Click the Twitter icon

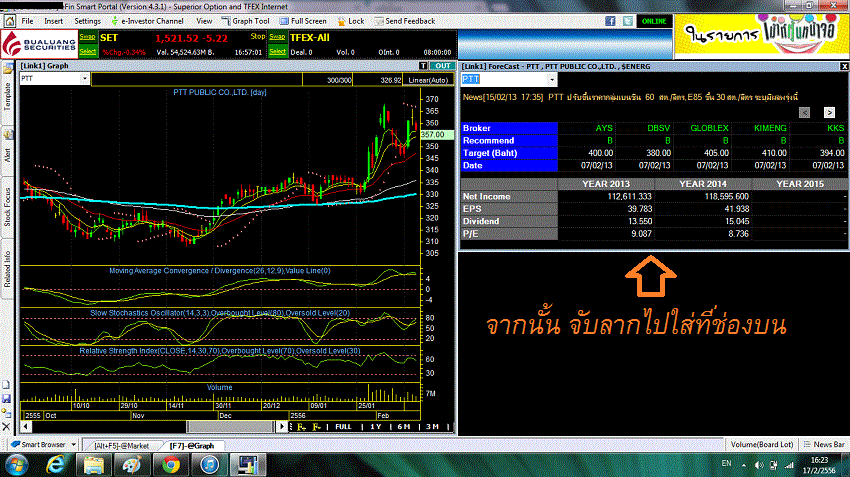pyautogui.click(x=627, y=21)
